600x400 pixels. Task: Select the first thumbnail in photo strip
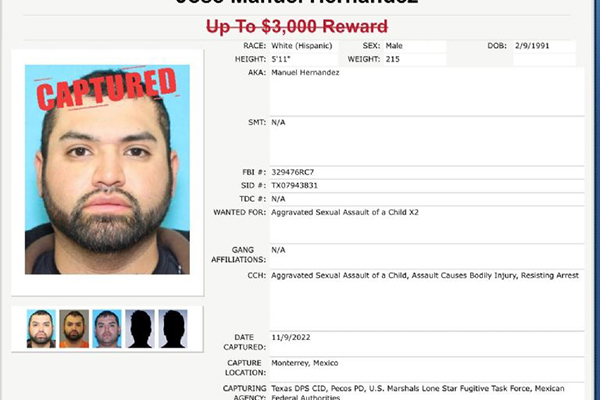tap(41, 329)
